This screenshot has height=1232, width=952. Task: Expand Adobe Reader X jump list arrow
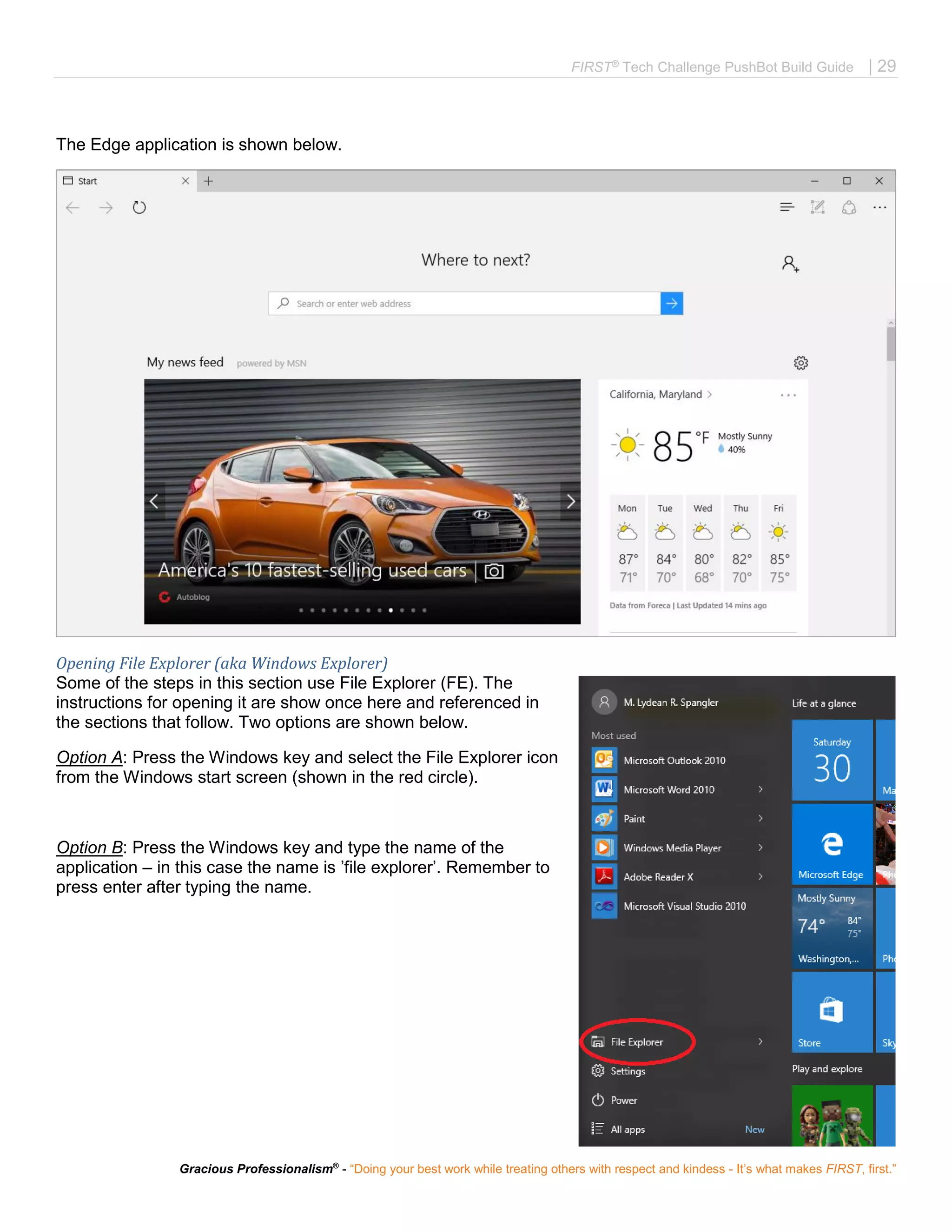pyautogui.click(x=760, y=877)
